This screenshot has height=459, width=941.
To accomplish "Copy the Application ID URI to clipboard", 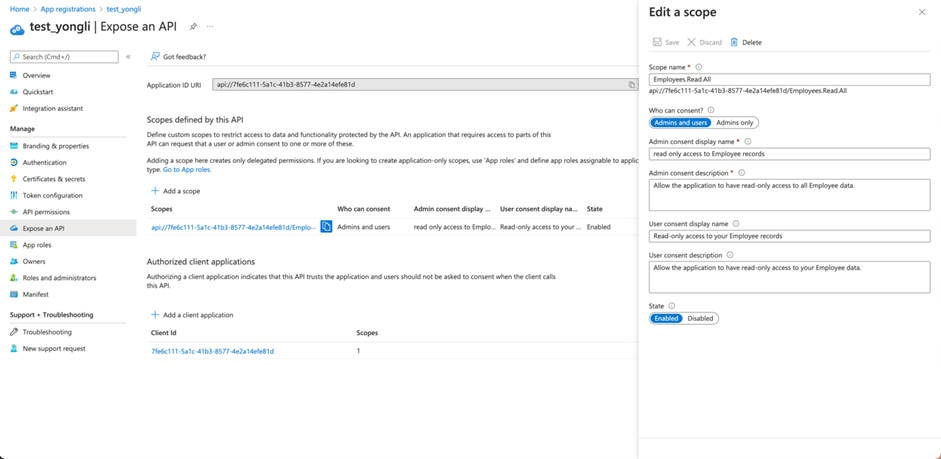I will coord(632,85).
